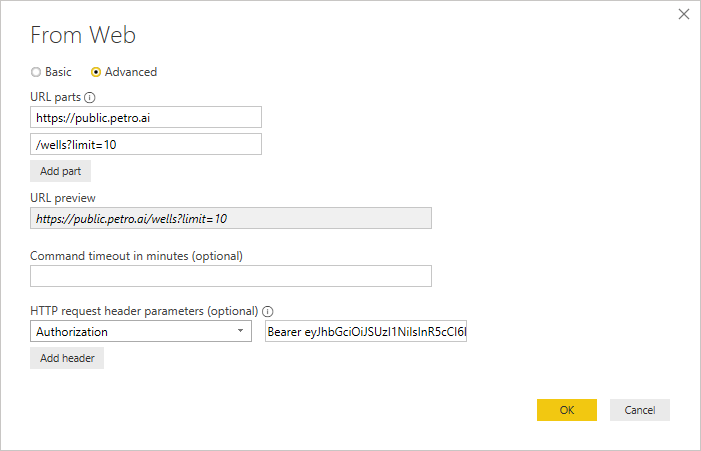Expand the Authorization header dropdown arrow
The width and height of the screenshot is (701, 451).
click(x=240, y=332)
